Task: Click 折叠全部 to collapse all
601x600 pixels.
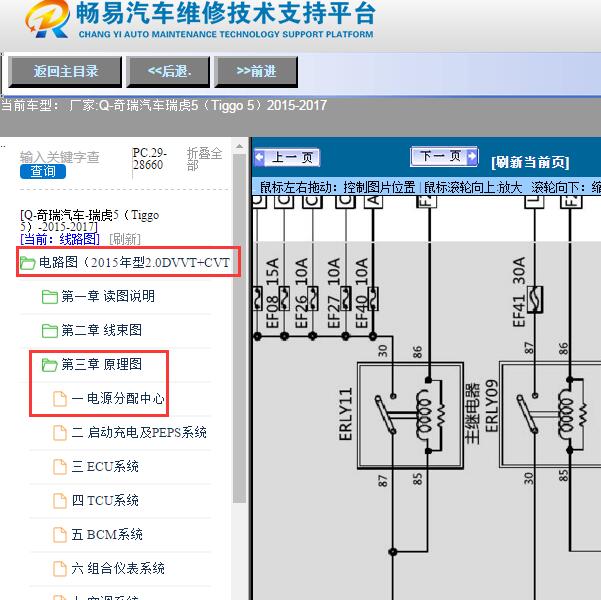Action: tap(204, 159)
